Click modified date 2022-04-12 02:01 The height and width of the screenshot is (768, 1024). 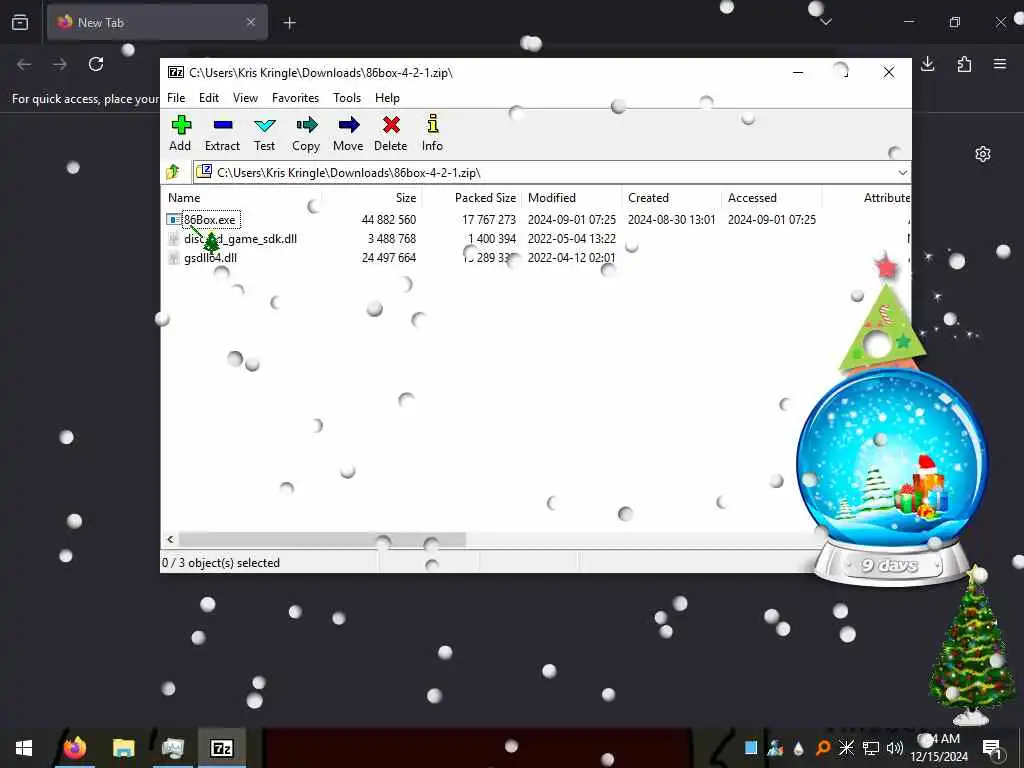point(571,258)
